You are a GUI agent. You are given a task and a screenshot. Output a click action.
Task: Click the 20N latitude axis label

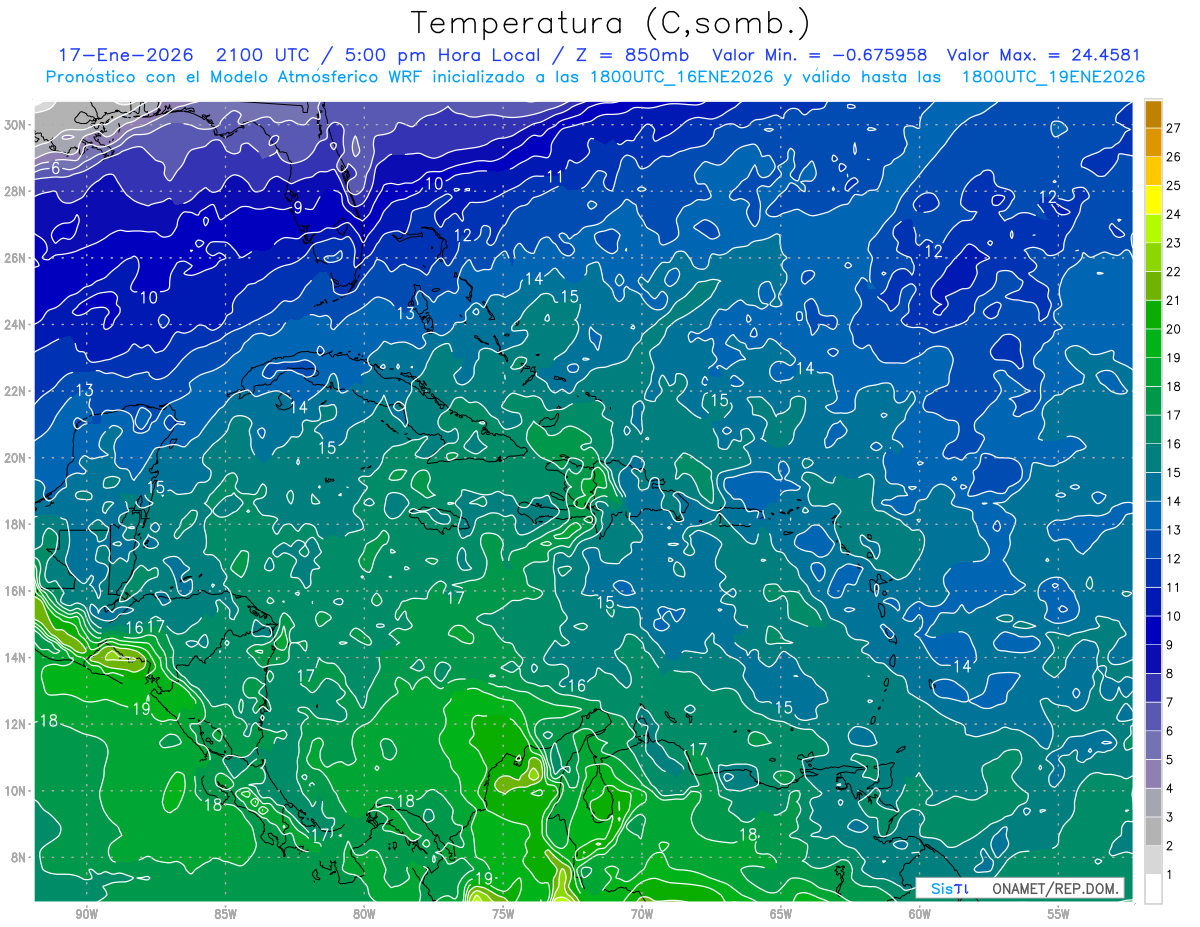(x=17, y=457)
